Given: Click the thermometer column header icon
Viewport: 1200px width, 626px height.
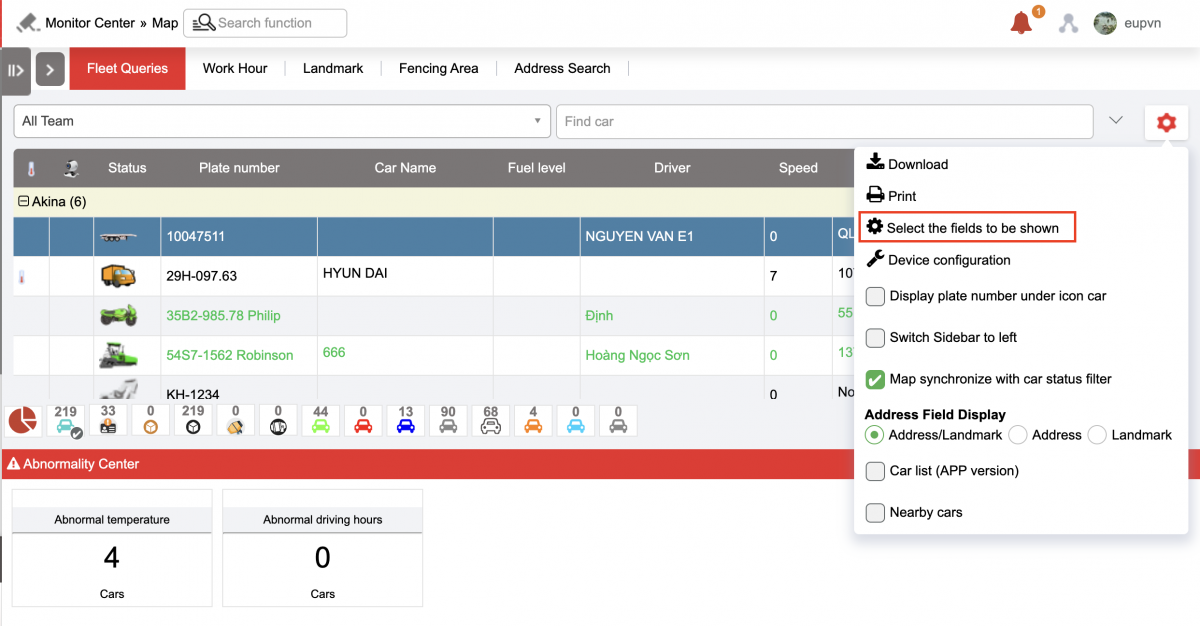Looking at the screenshot, I should pyautogui.click(x=31, y=168).
